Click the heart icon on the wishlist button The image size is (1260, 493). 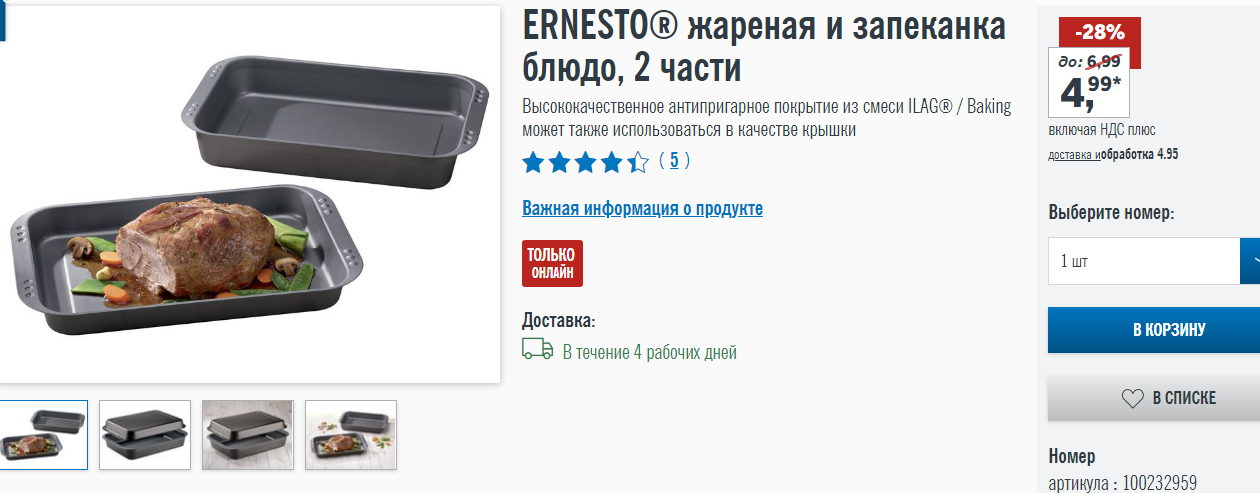coord(1132,398)
